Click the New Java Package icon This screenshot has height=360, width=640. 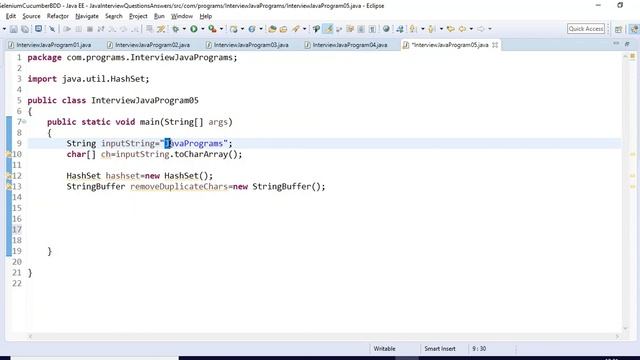click(233, 29)
